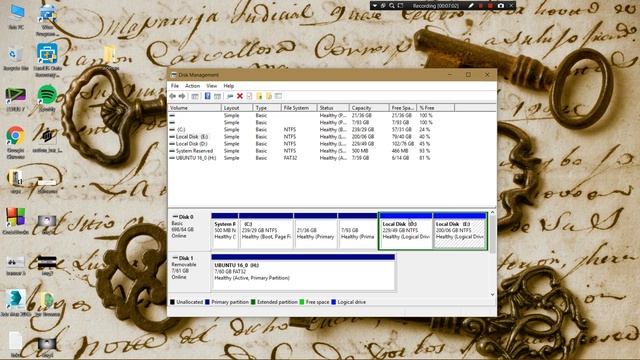Click the pencil annotate icon in recorder bar
This screenshot has width=640, height=360.
tap(471, 6)
